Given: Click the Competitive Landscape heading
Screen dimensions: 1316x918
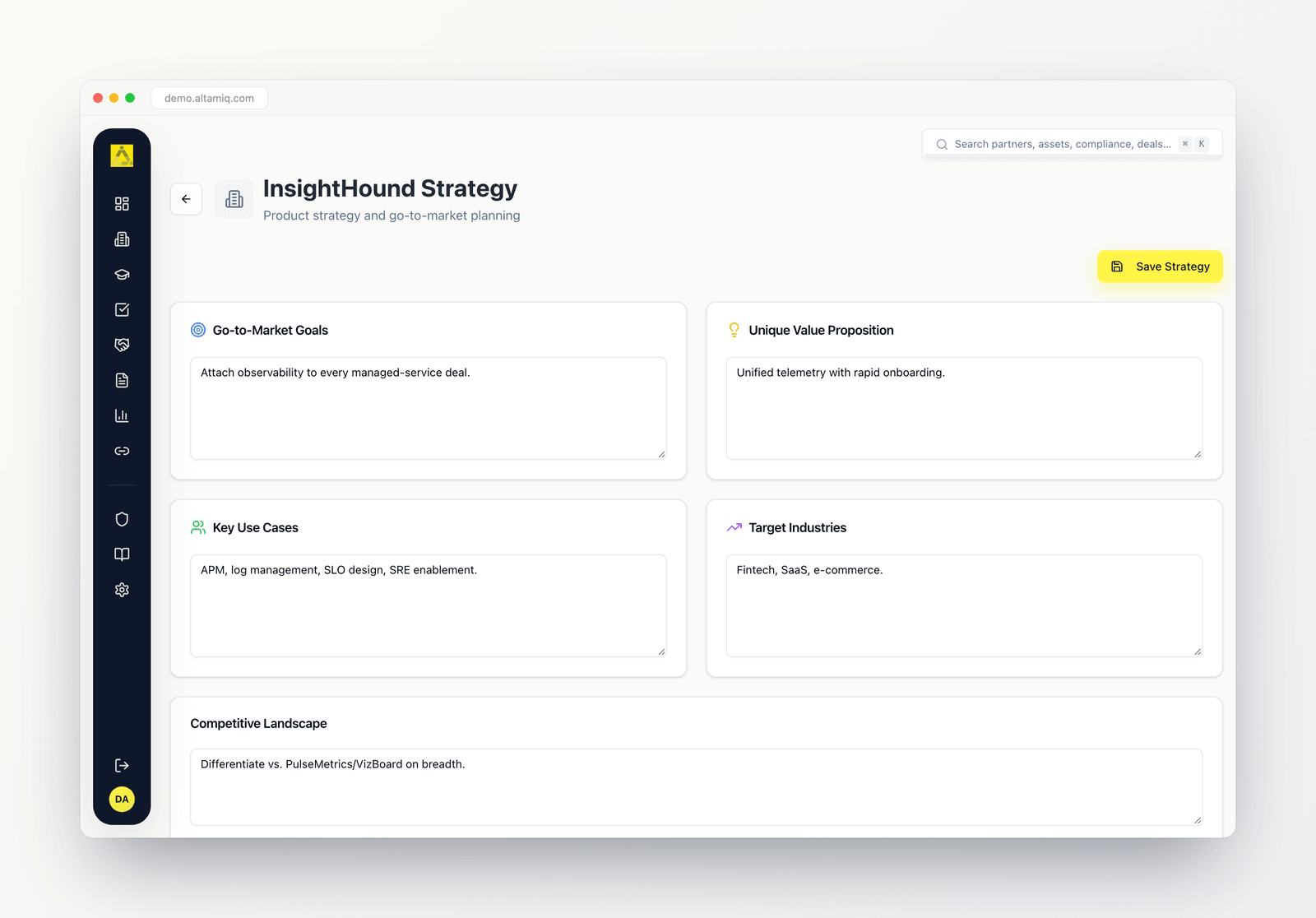Looking at the screenshot, I should point(258,723).
